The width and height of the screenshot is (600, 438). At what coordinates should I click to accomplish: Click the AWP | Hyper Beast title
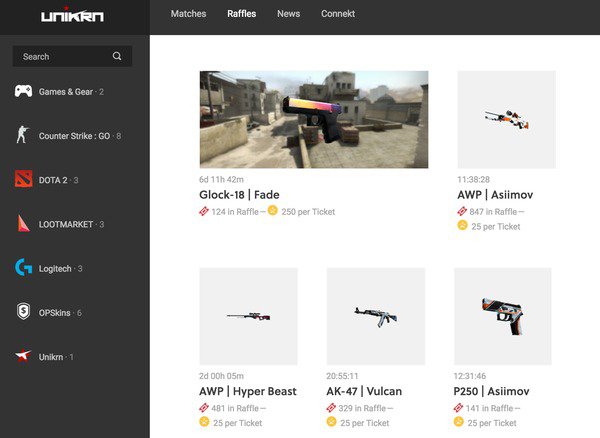pos(248,391)
